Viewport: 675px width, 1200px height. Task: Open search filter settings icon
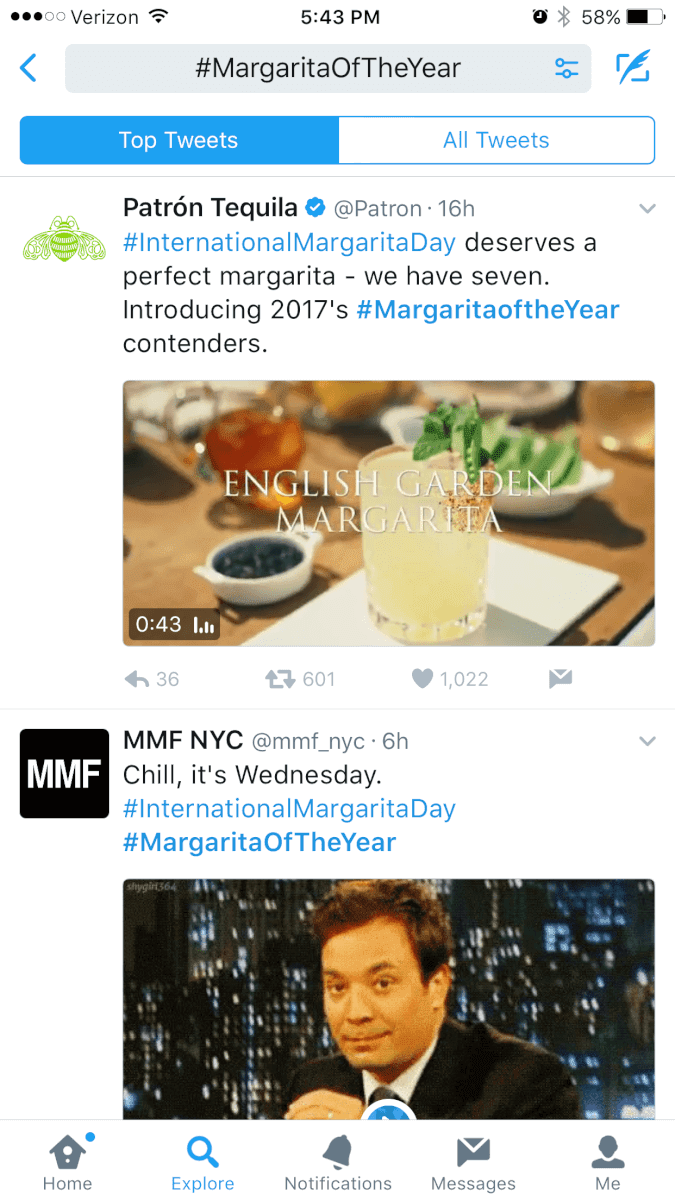[566, 69]
